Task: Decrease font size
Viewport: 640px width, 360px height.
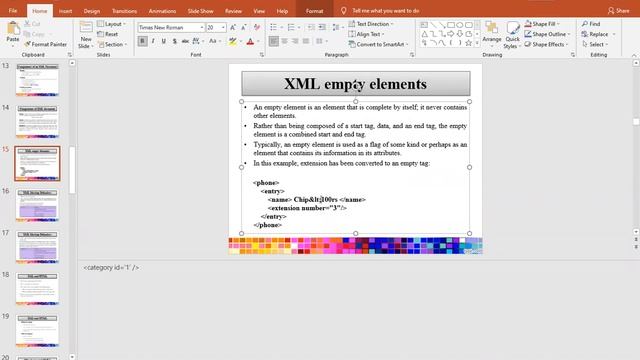Action: click(x=244, y=27)
